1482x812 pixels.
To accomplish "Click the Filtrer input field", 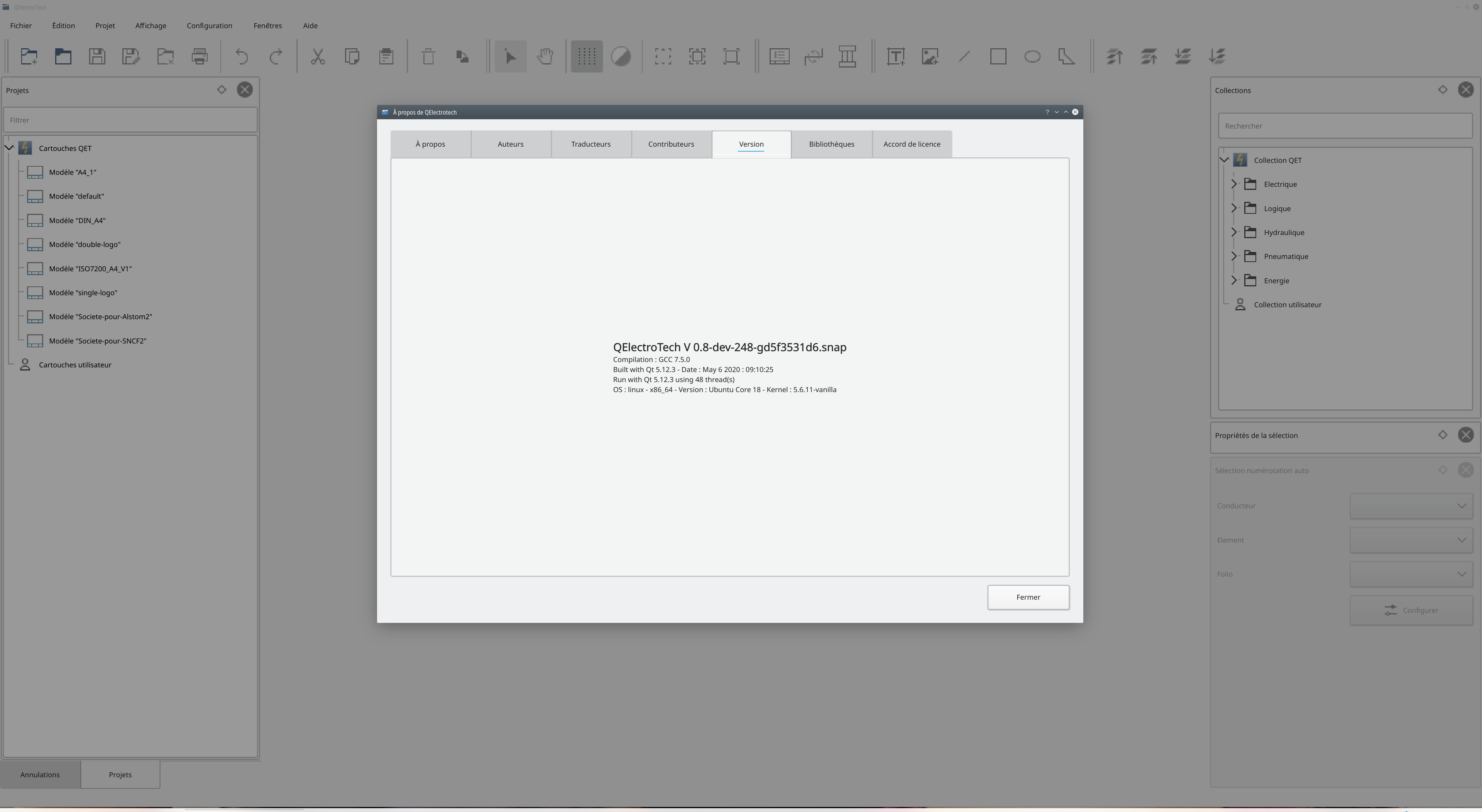I will click(130, 120).
